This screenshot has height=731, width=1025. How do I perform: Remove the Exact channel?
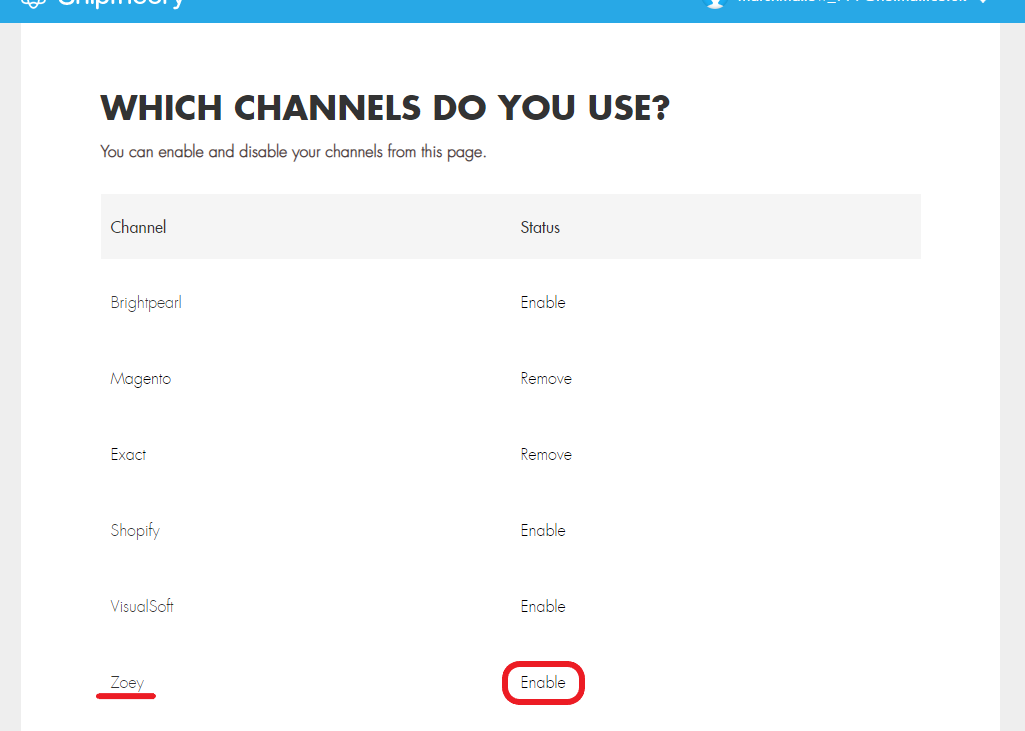coord(546,454)
